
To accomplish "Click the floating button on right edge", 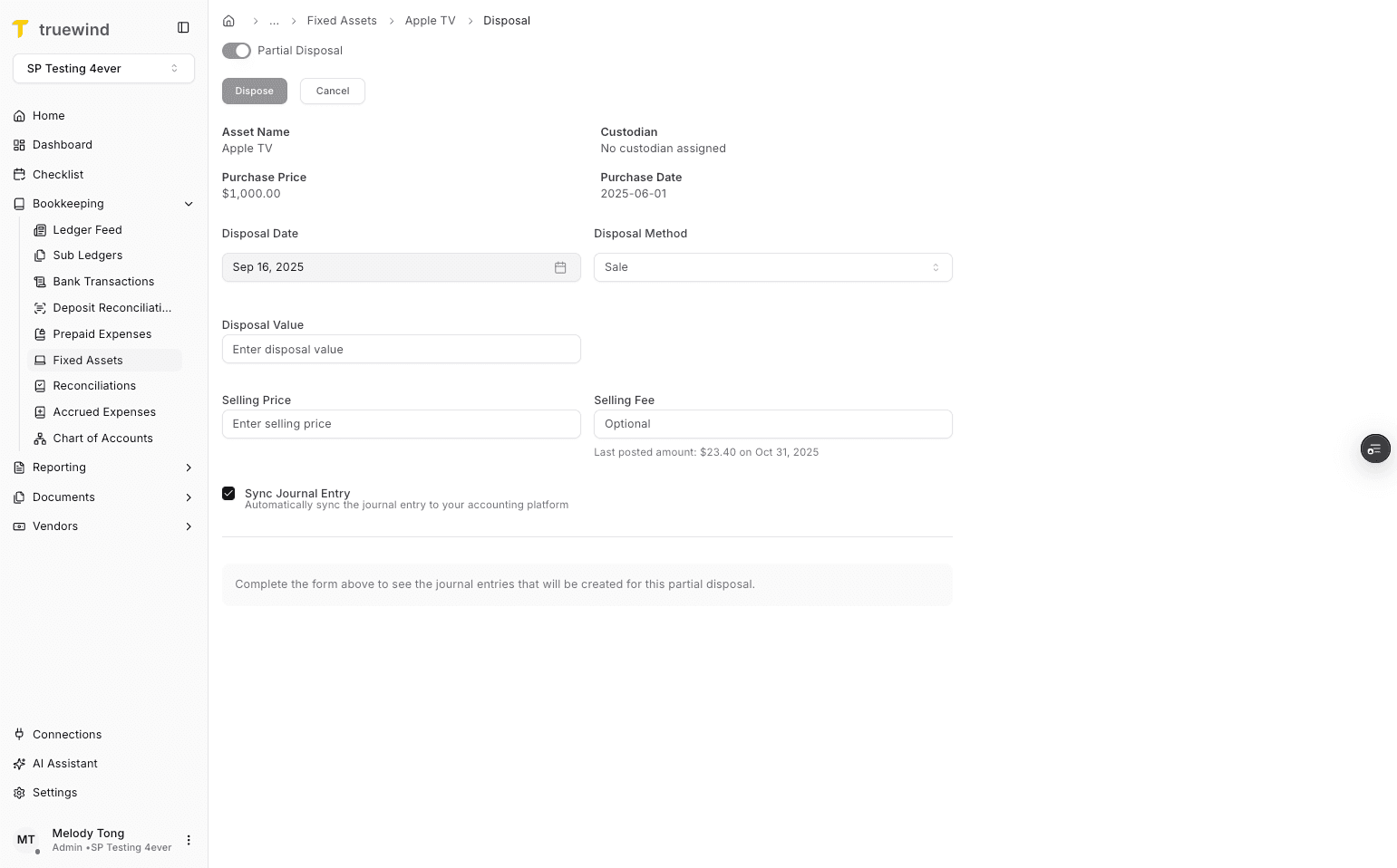I will click(1374, 448).
